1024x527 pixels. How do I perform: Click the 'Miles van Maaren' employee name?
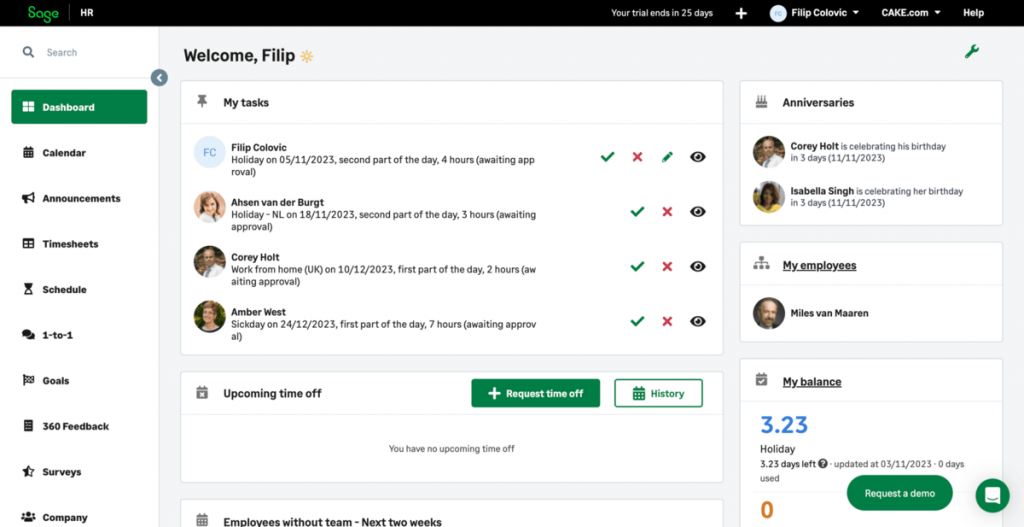[829, 313]
